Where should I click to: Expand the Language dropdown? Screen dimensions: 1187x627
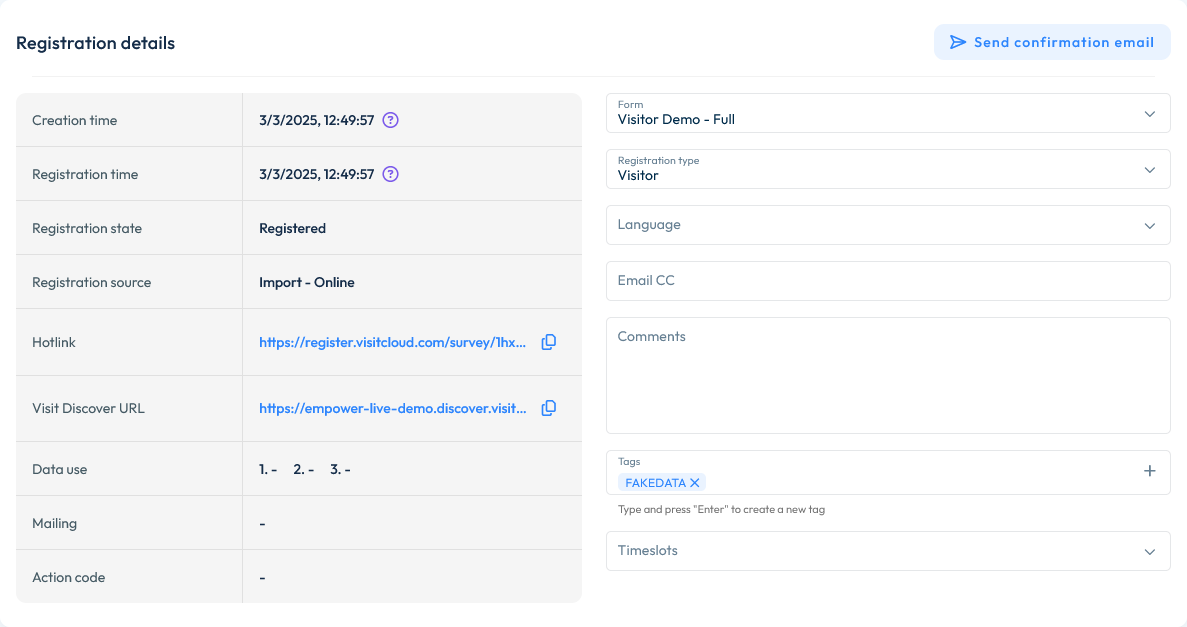pyautogui.click(x=888, y=225)
